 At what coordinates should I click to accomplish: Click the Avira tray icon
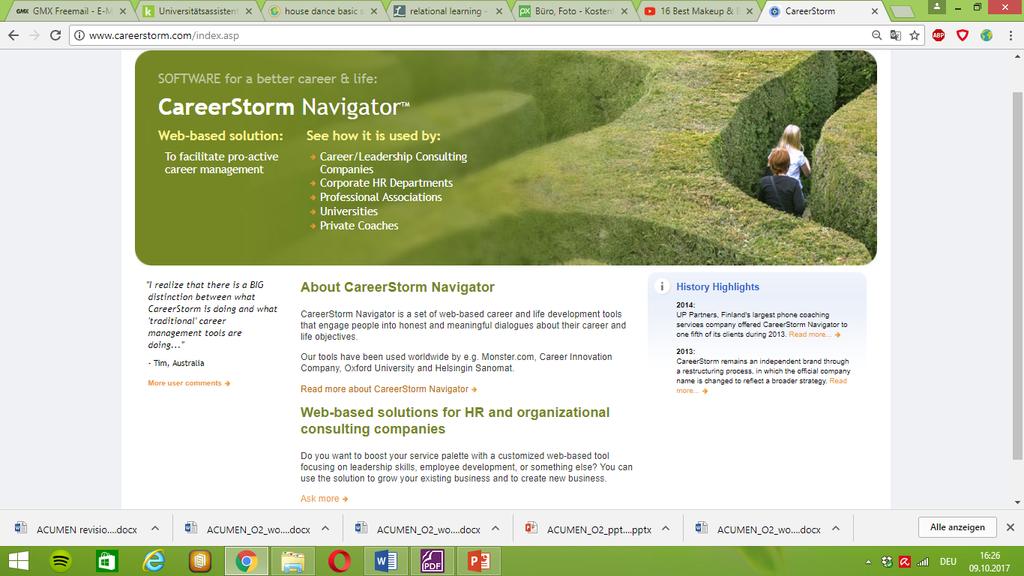point(904,562)
